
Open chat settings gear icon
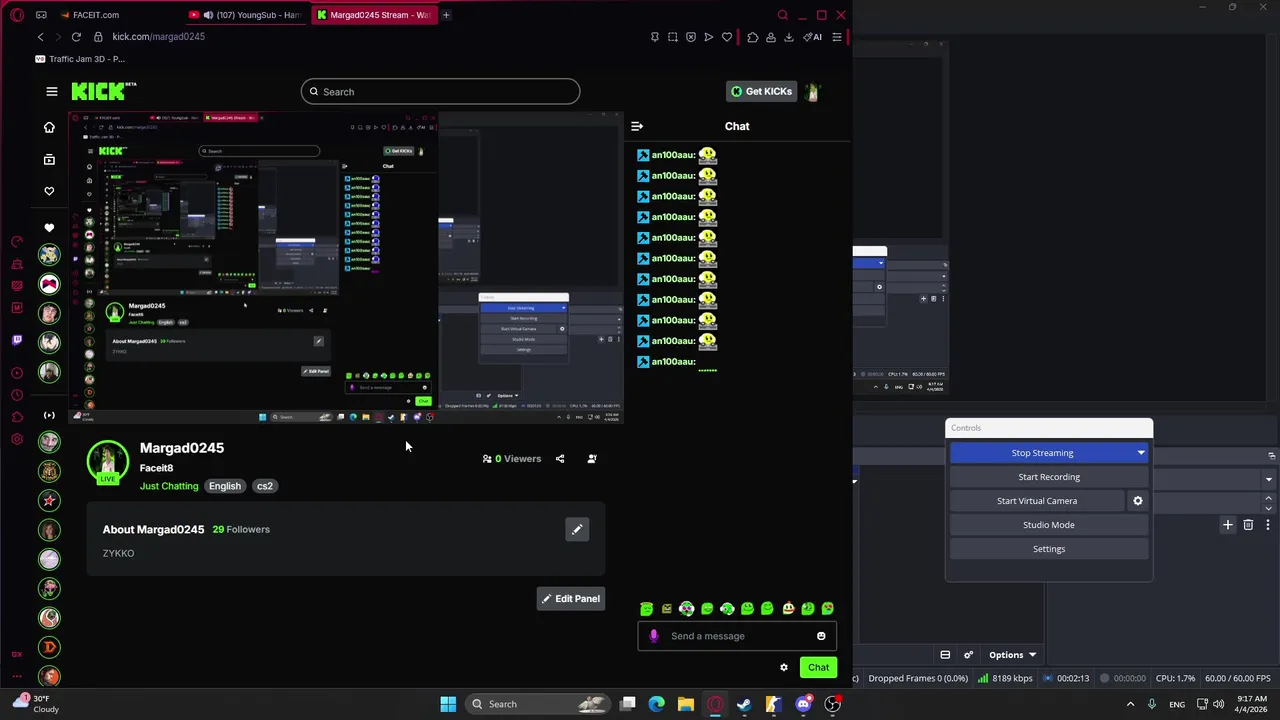tap(784, 667)
